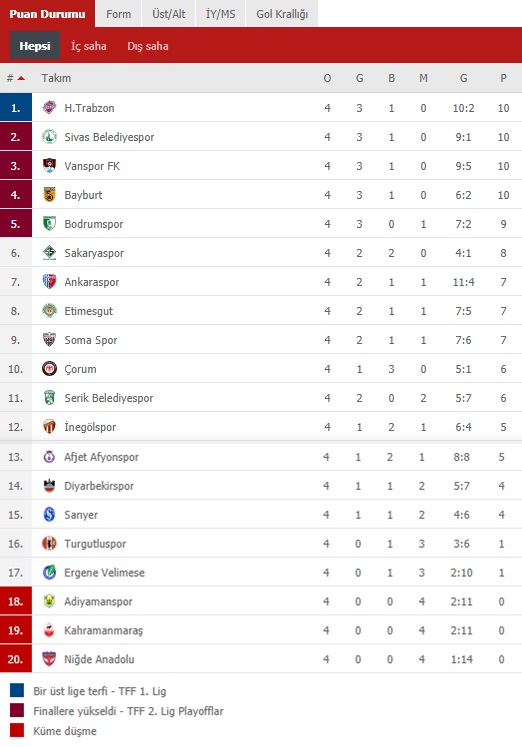The height and width of the screenshot is (747, 522).
Task: Open the Bodrumspor team link
Action: tap(94, 224)
